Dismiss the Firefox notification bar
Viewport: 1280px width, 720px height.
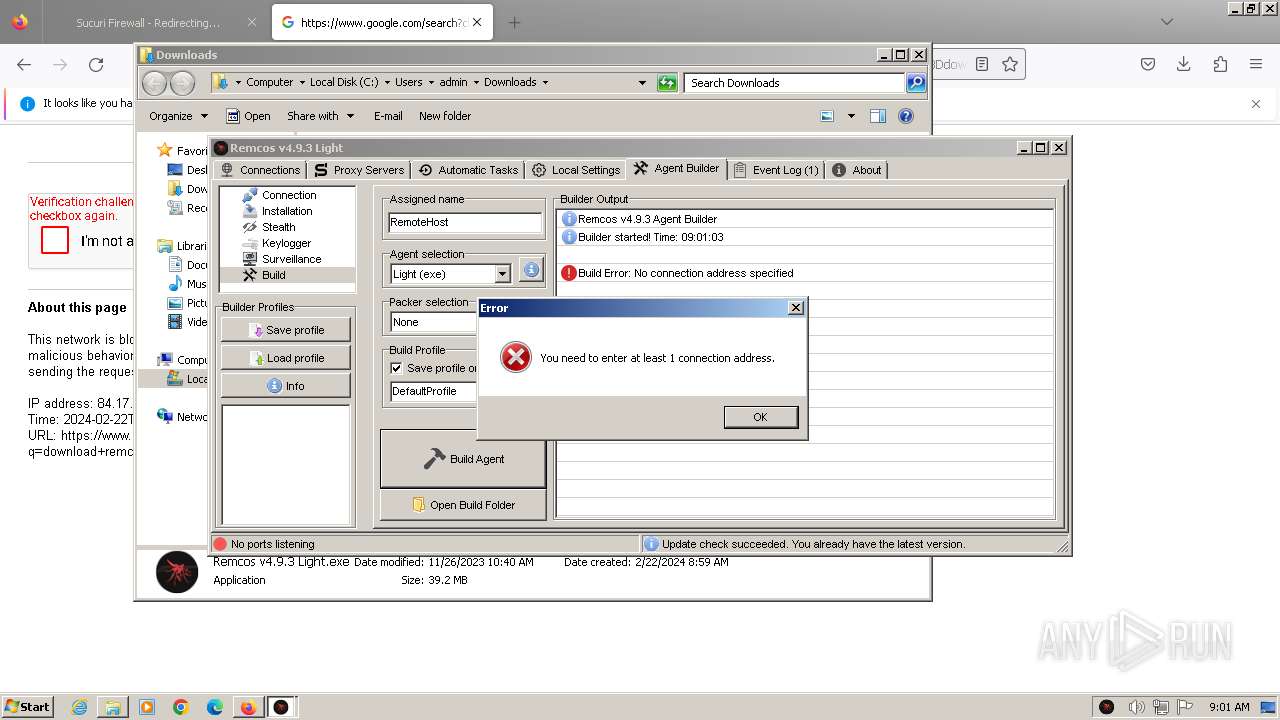pos(1256,103)
